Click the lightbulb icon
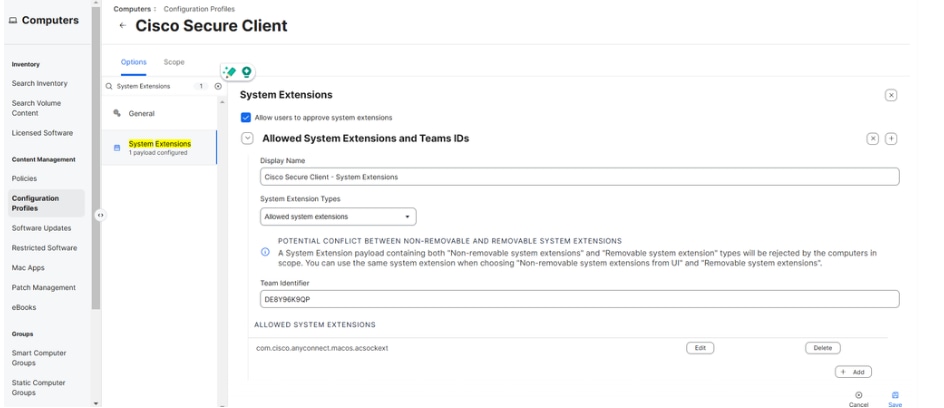The width and height of the screenshot is (944, 408). pyautogui.click(x=246, y=72)
